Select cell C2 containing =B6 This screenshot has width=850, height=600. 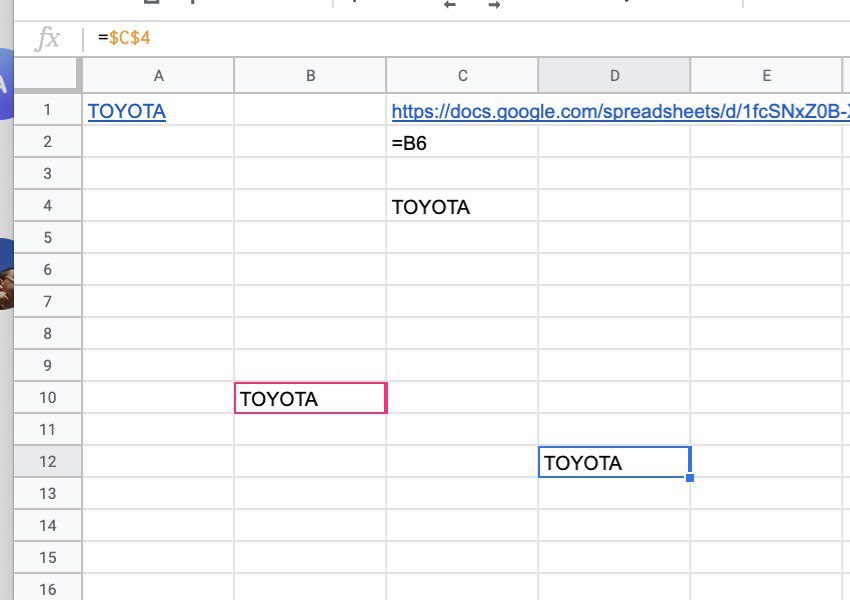(x=462, y=143)
